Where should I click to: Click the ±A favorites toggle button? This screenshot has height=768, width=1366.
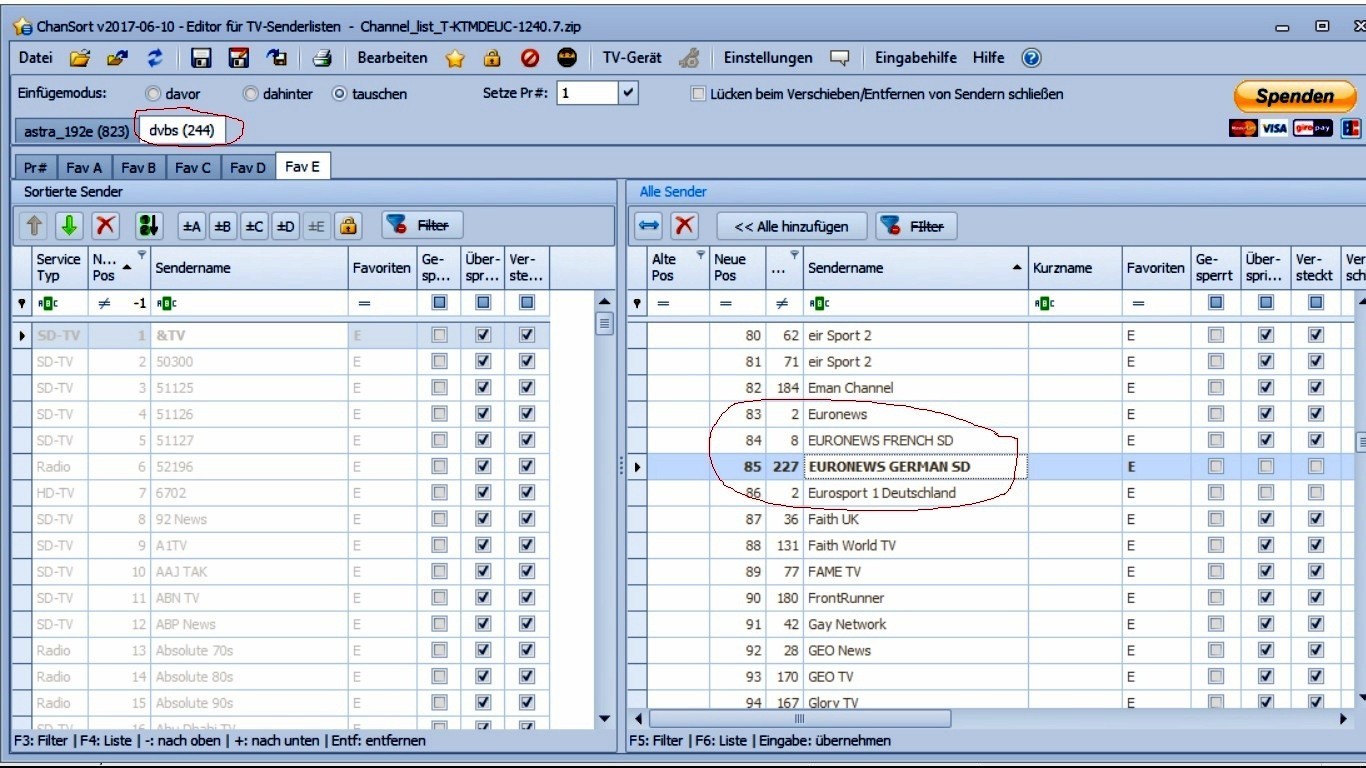[x=192, y=227]
